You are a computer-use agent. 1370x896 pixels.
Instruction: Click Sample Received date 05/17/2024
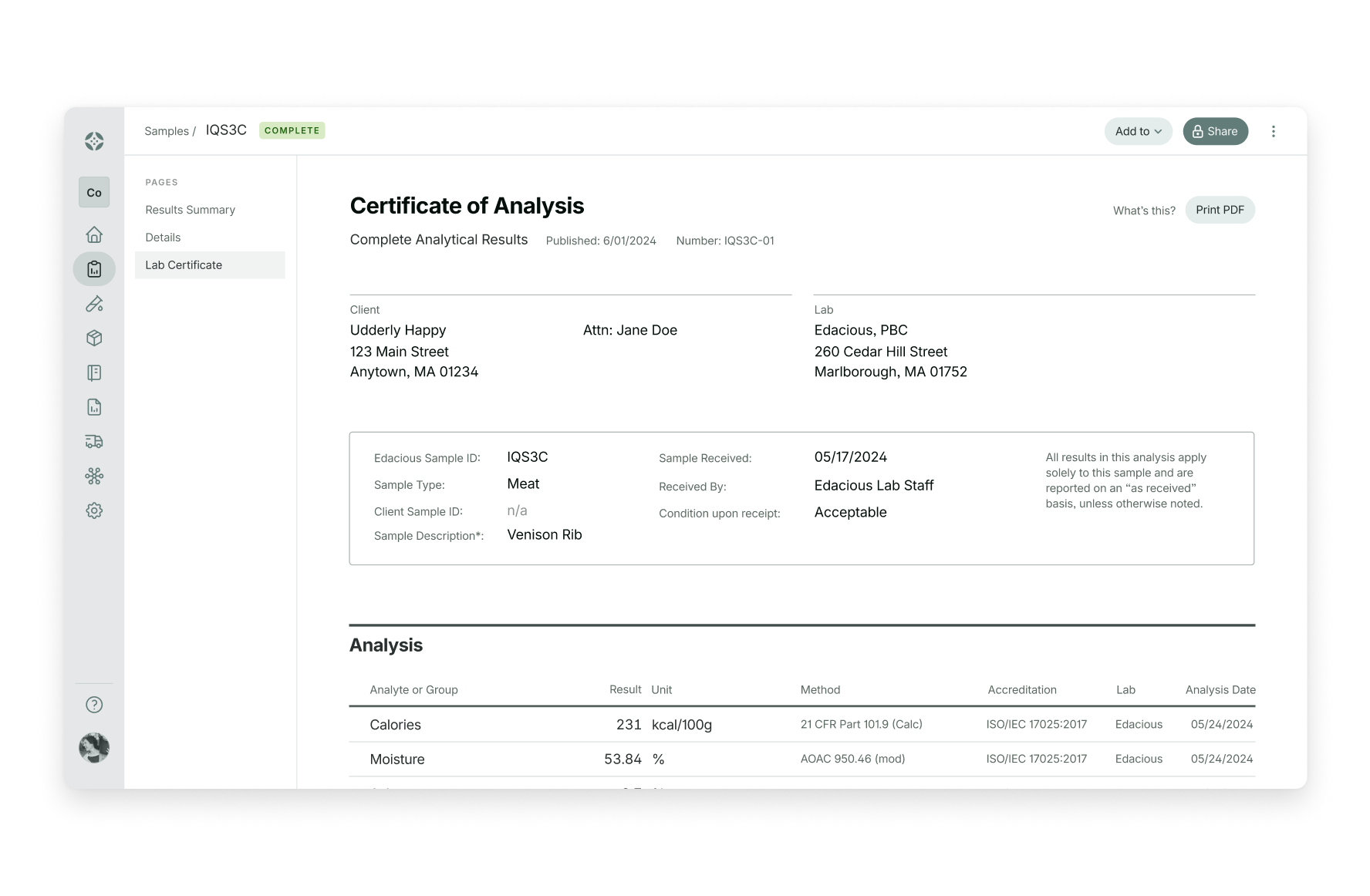[x=851, y=457]
